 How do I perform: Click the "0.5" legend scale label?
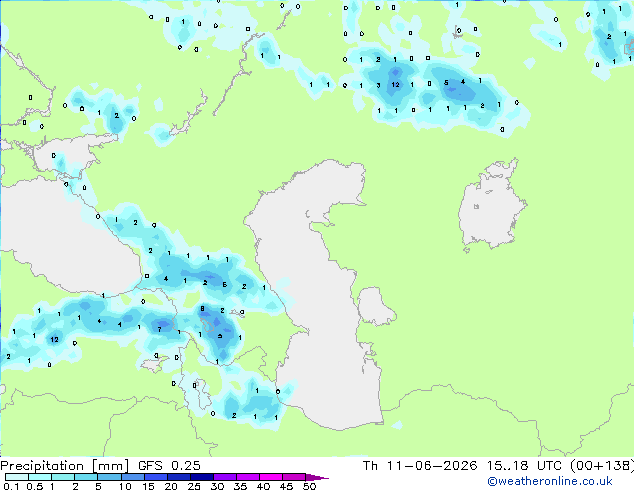[35, 486]
